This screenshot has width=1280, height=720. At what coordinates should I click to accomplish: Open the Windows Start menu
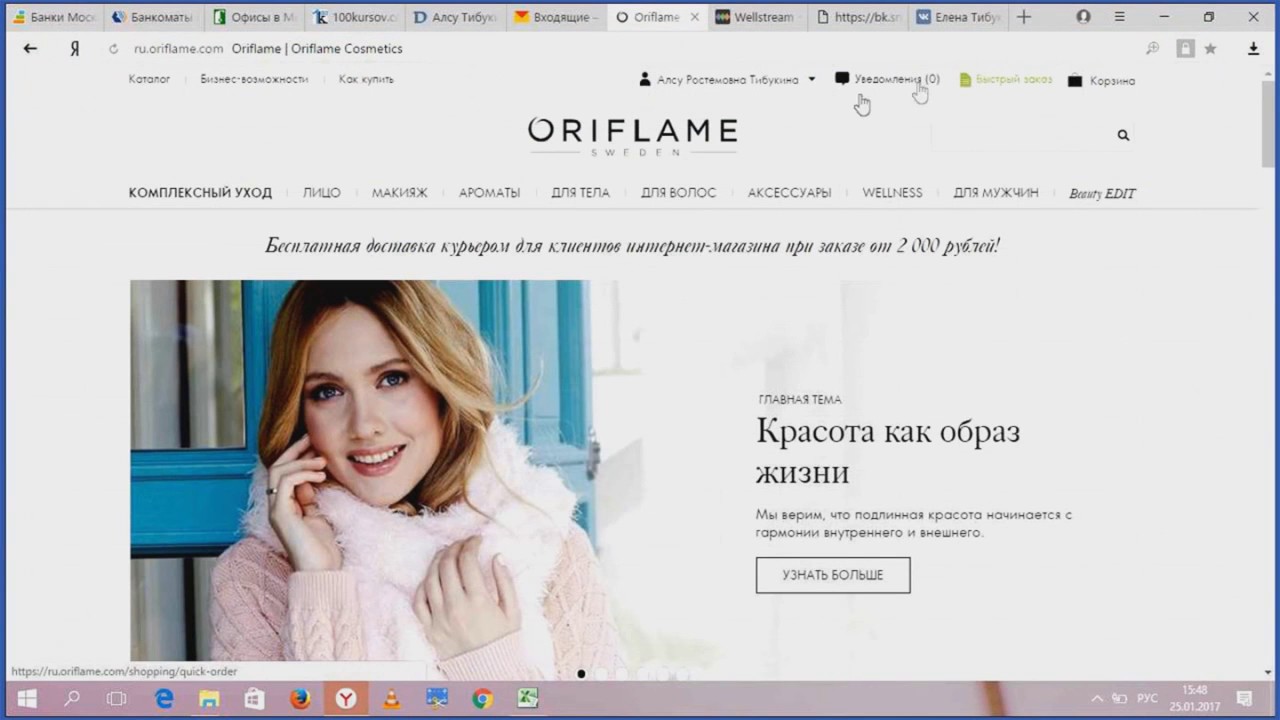click(27, 699)
